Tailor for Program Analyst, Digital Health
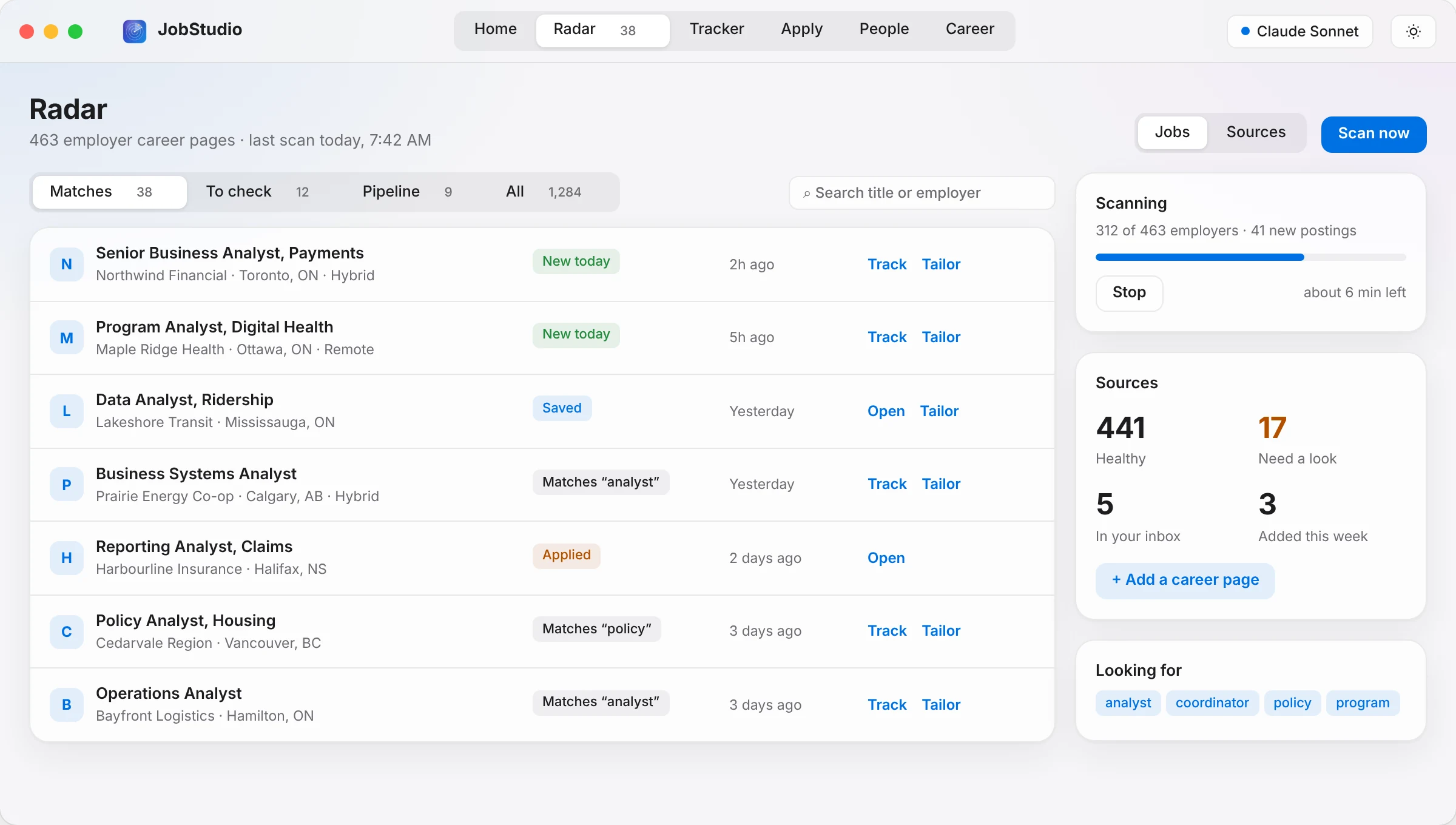1456x825 pixels. (x=941, y=337)
